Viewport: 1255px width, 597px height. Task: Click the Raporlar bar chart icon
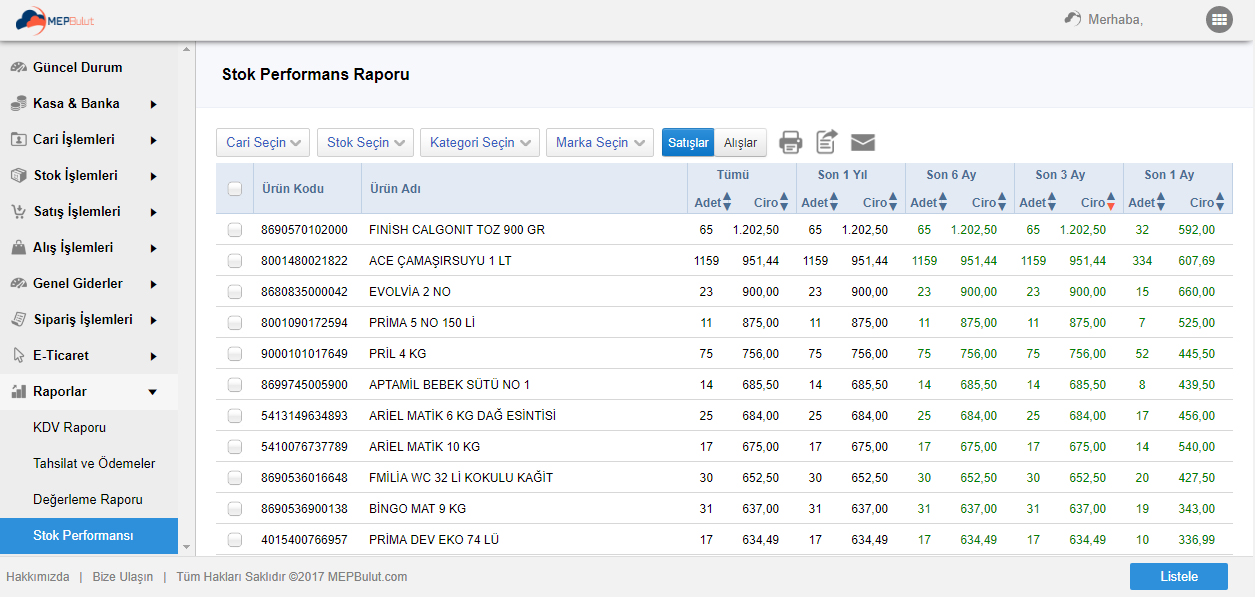[x=18, y=392]
